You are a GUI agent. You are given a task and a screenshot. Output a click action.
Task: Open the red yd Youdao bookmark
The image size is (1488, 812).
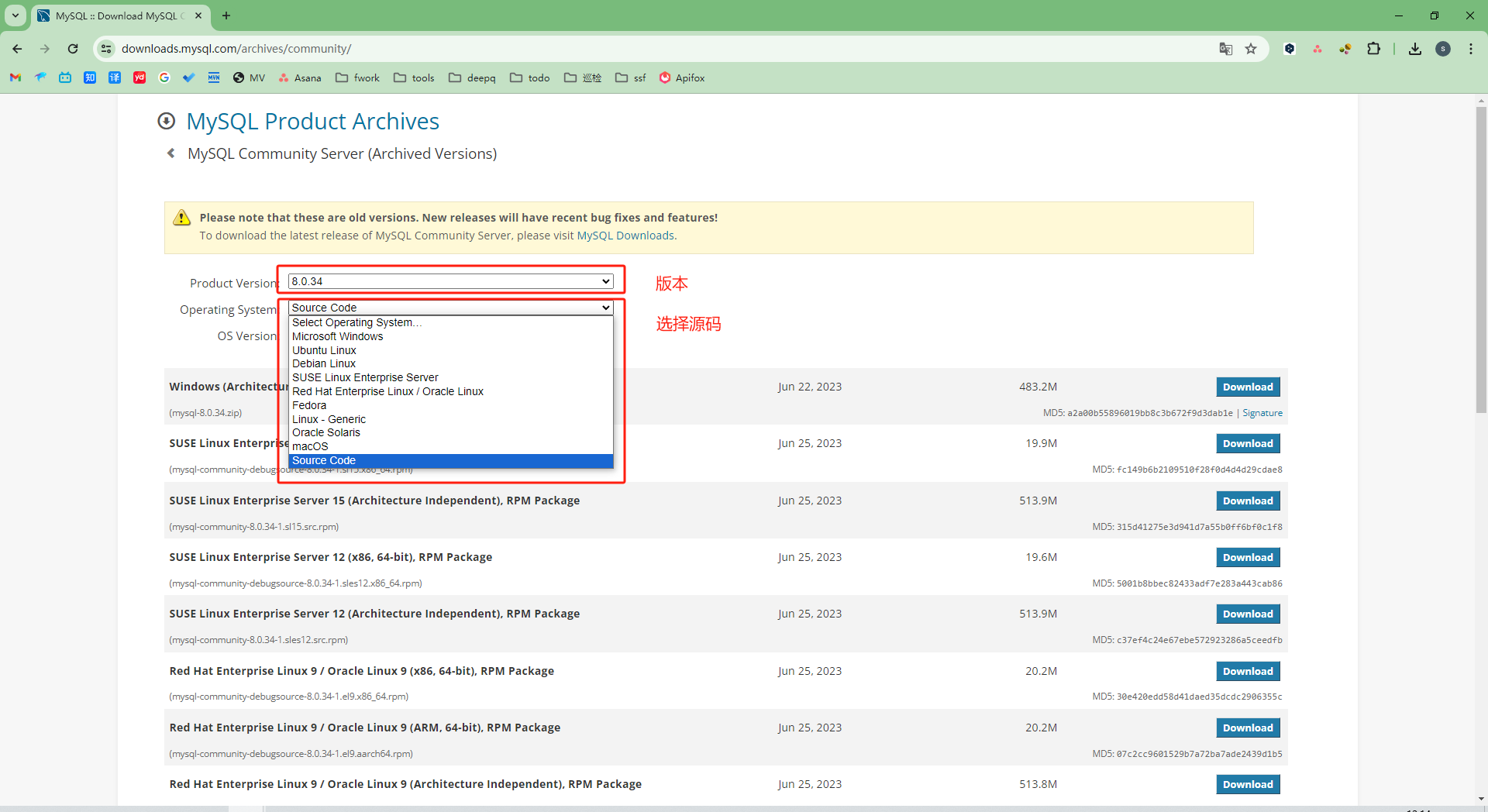[139, 77]
